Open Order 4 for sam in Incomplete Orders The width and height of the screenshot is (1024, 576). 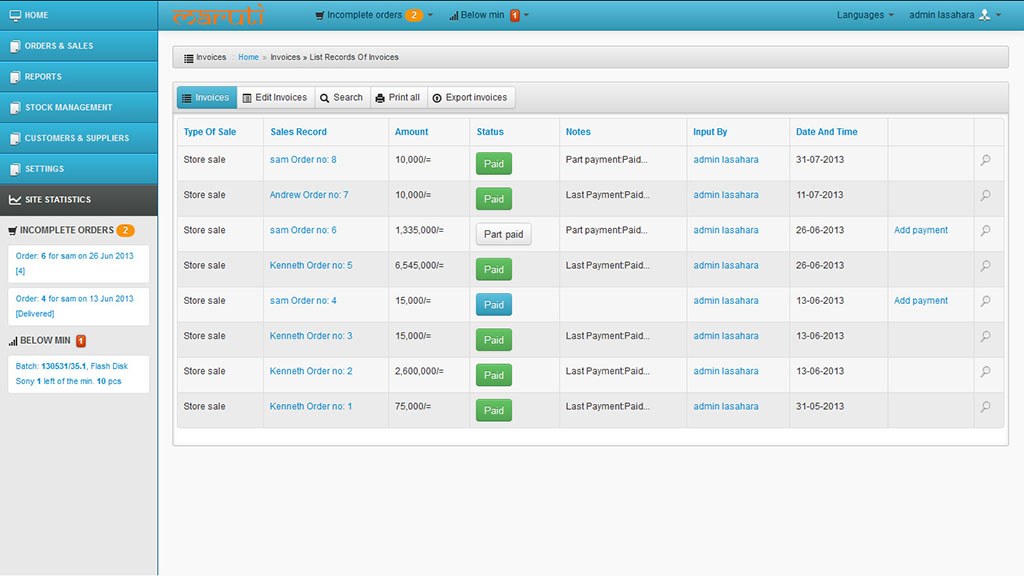(x=78, y=306)
